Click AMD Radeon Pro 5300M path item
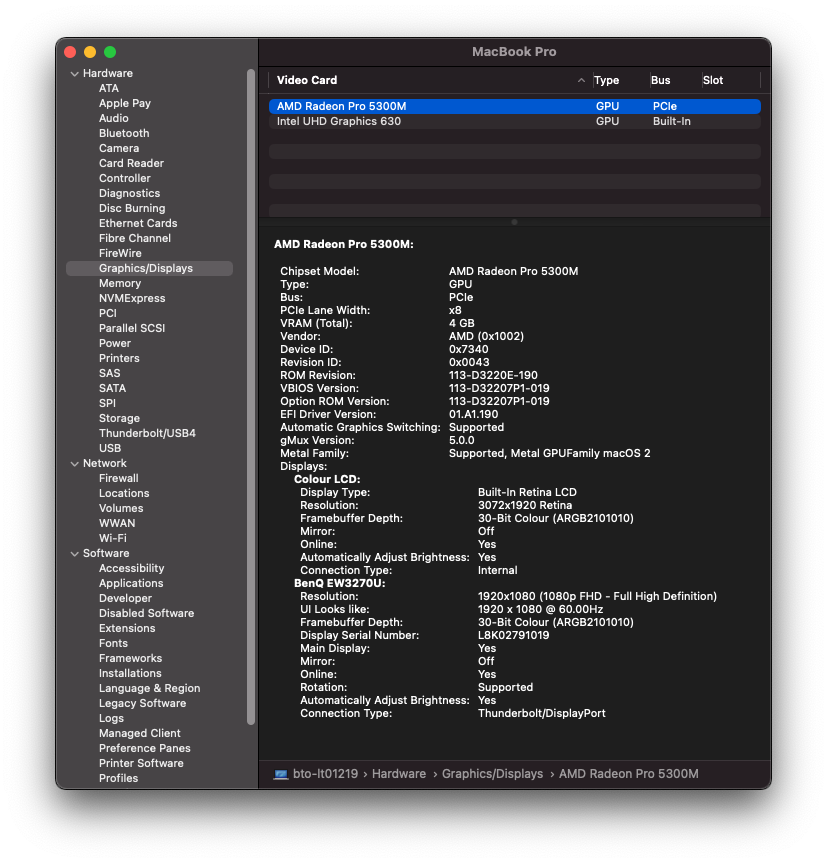This screenshot has width=827, height=863. coord(629,774)
